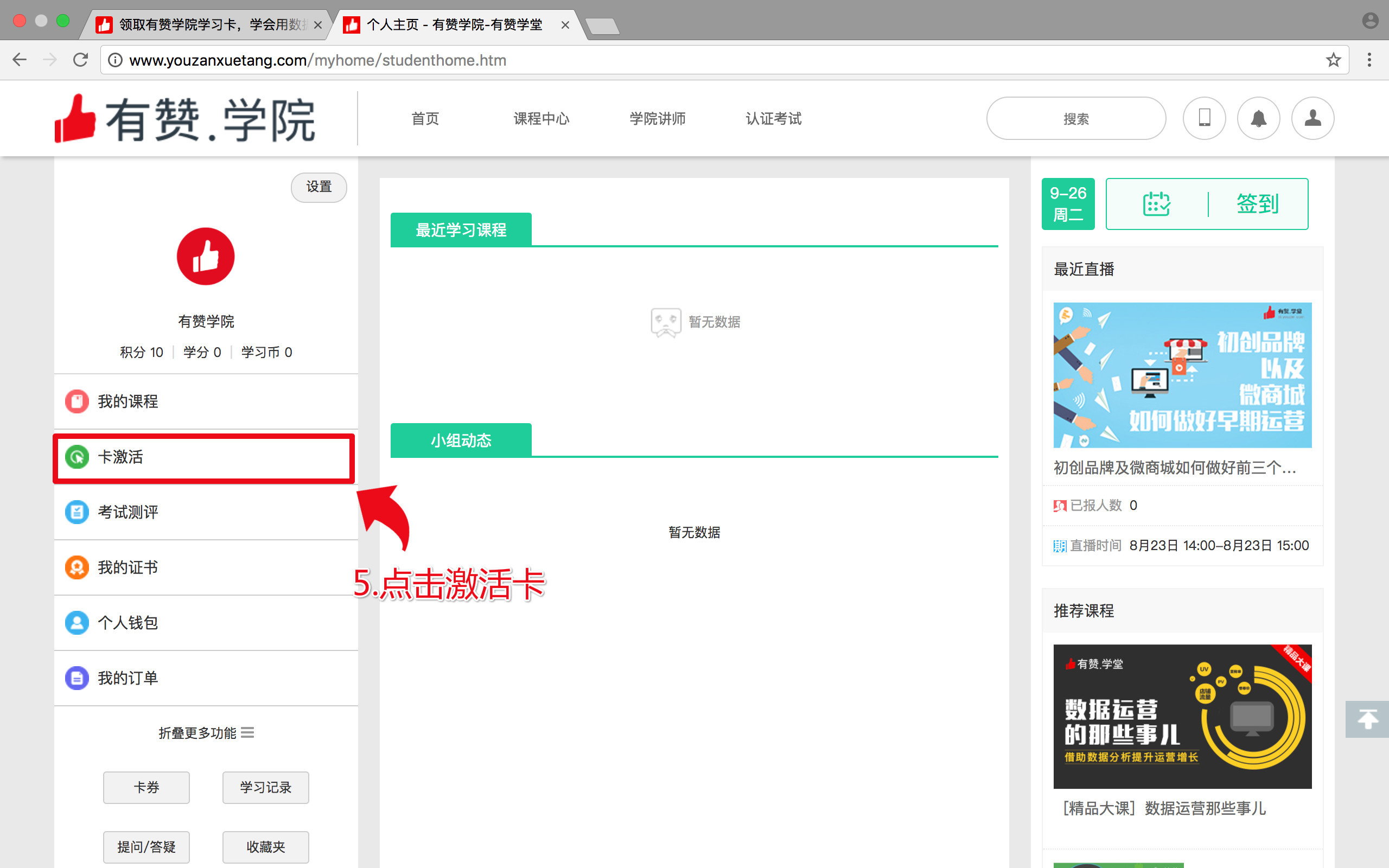This screenshot has width=1389, height=868.
Task: Click 学分 0 credits value
Action: 202,352
